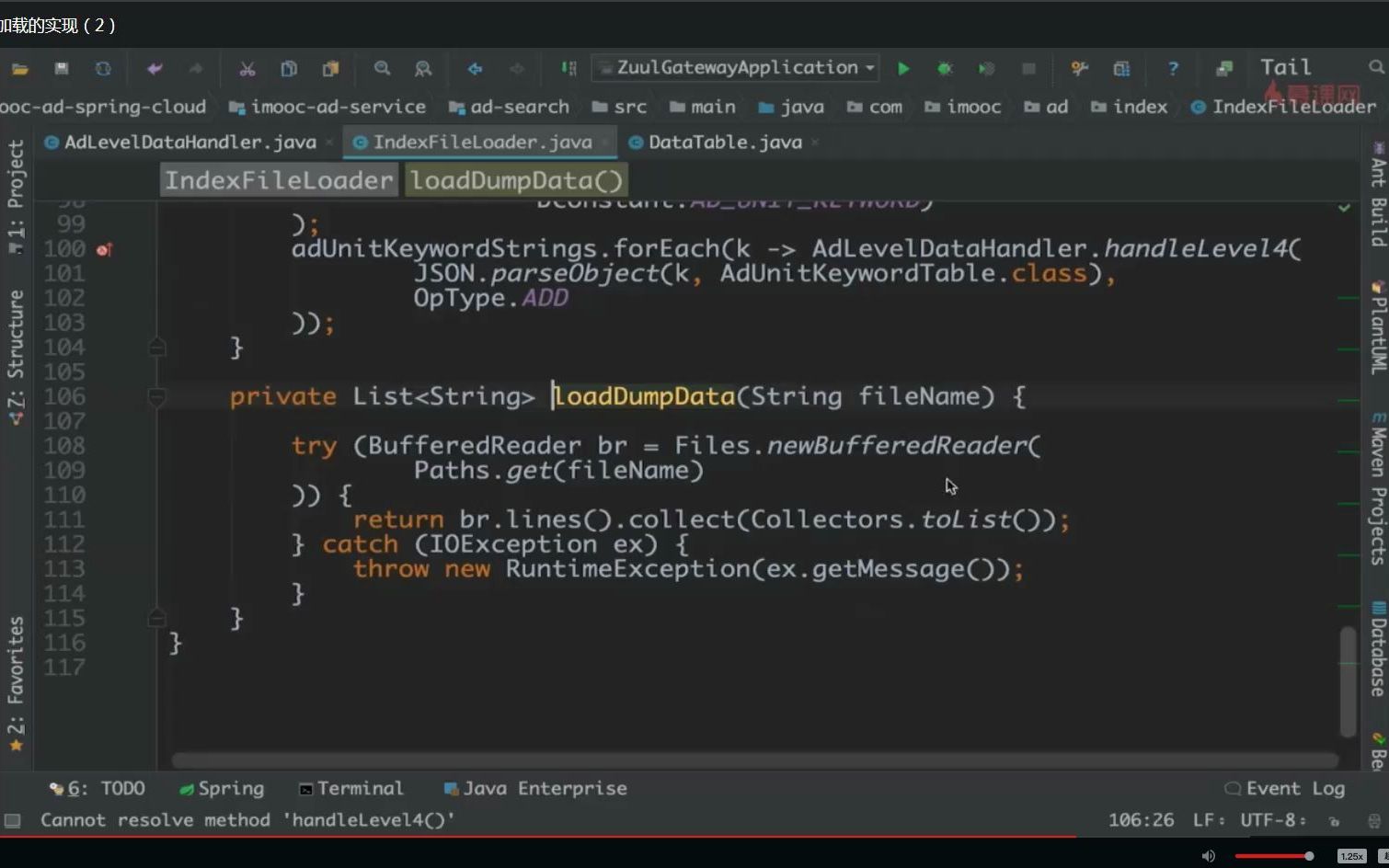Click the read-only lock icon in status bar
Image resolution: width=1389 pixels, height=868 pixels.
pyautogui.click(x=1334, y=820)
